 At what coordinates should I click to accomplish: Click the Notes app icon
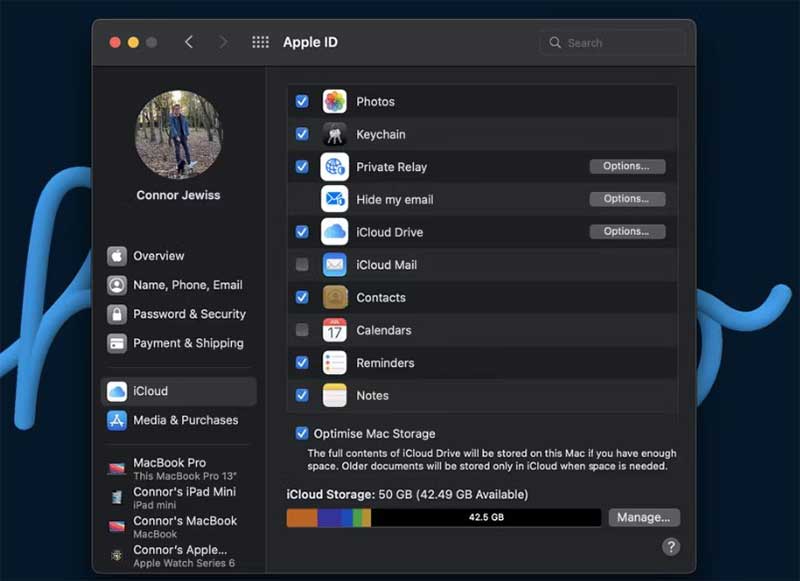tap(335, 395)
